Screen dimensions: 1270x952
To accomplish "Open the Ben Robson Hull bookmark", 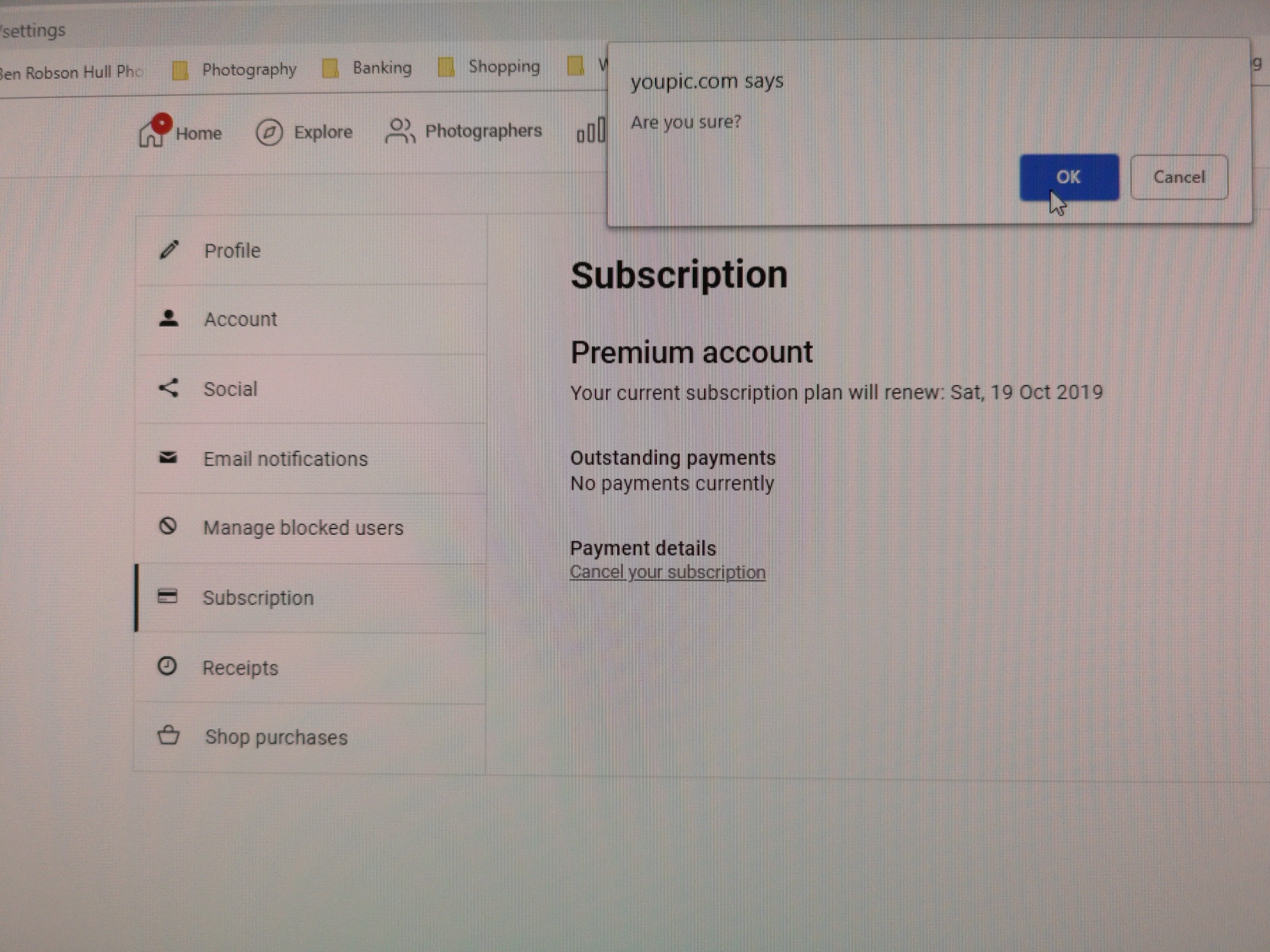I will 70,72.
